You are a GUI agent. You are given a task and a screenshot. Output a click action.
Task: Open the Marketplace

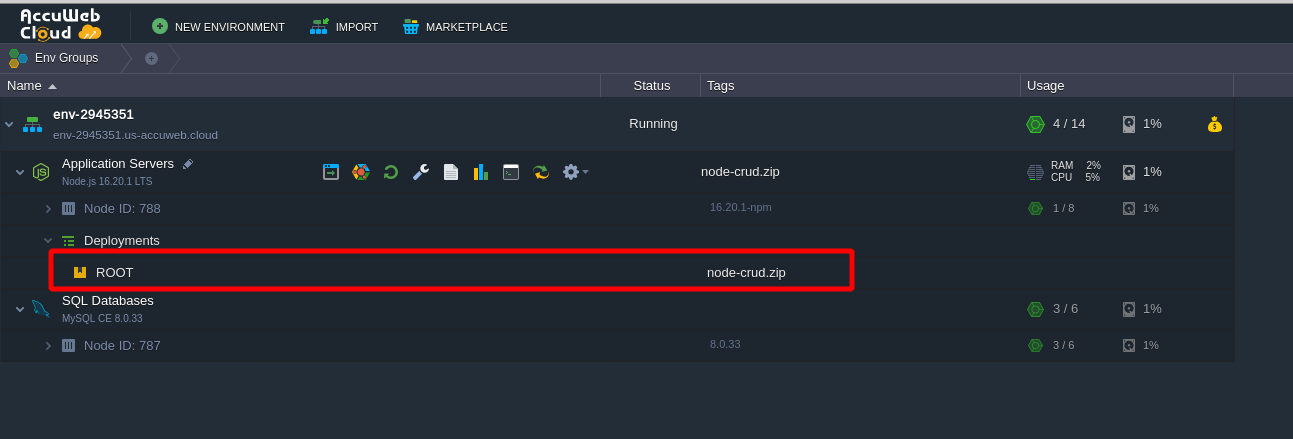(455, 27)
